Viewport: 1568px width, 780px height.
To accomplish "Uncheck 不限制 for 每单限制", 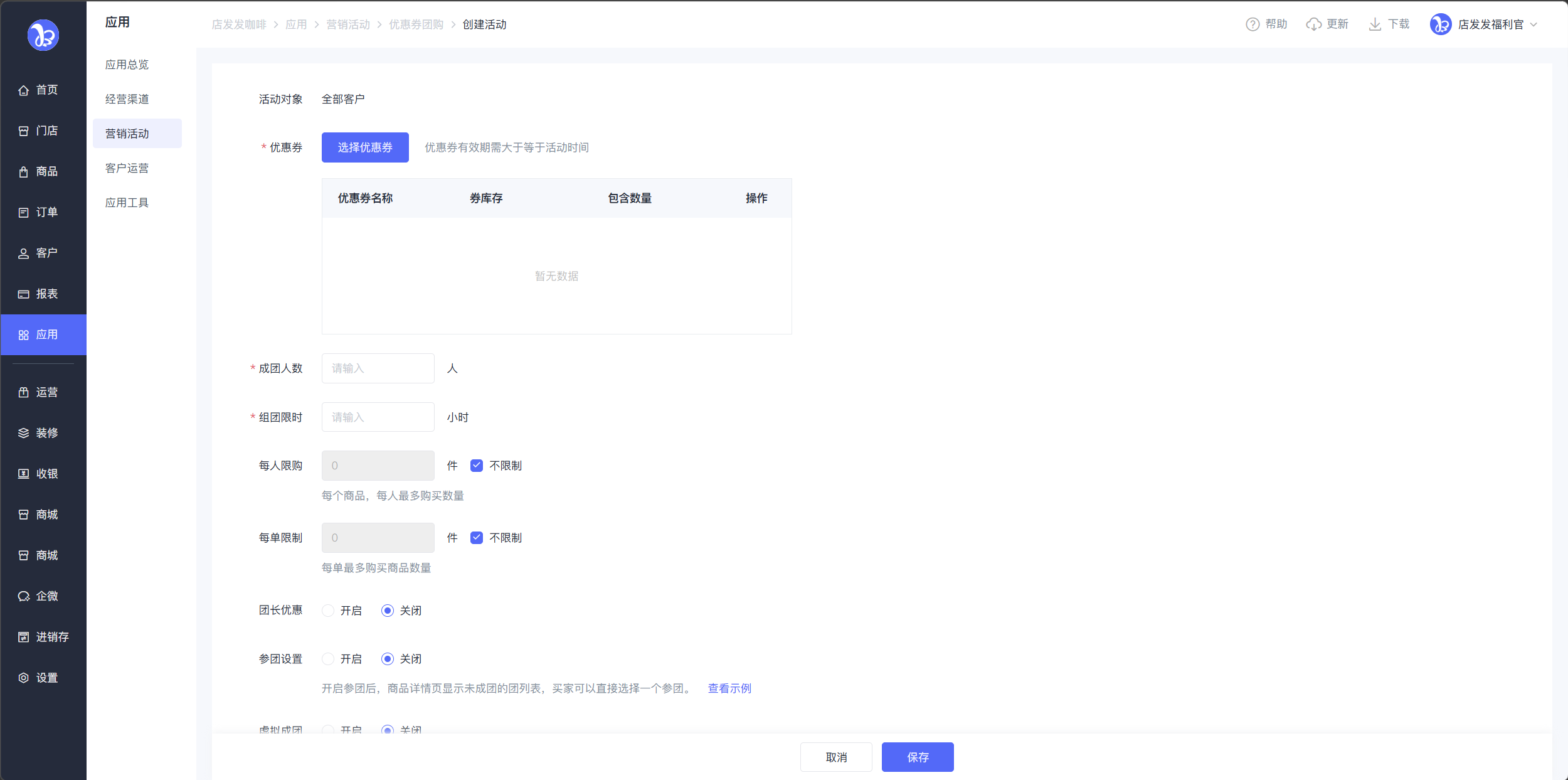I will 477,538.
